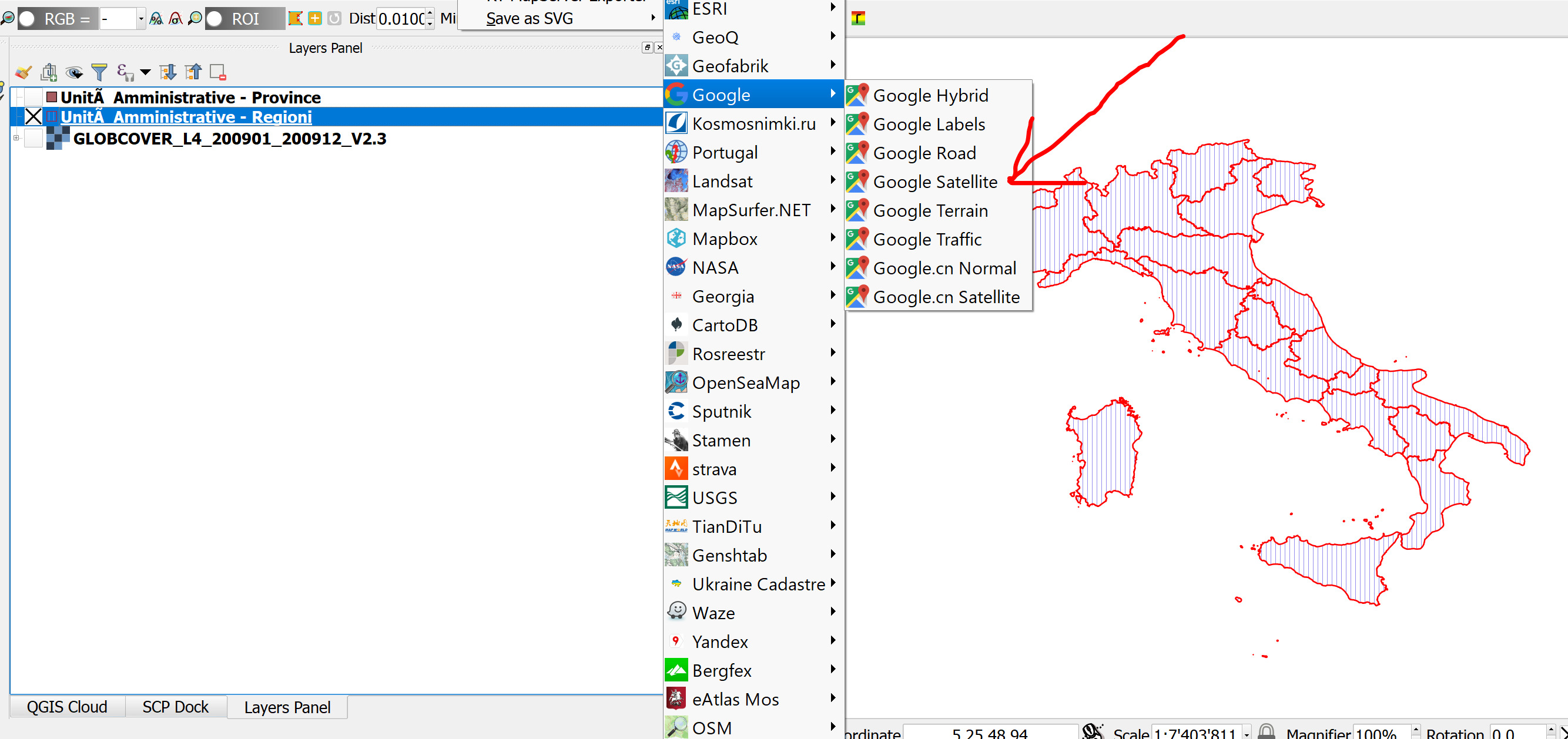Click the standard deviation stretch icon
This screenshot has width=1568, height=739.
(x=176, y=19)
